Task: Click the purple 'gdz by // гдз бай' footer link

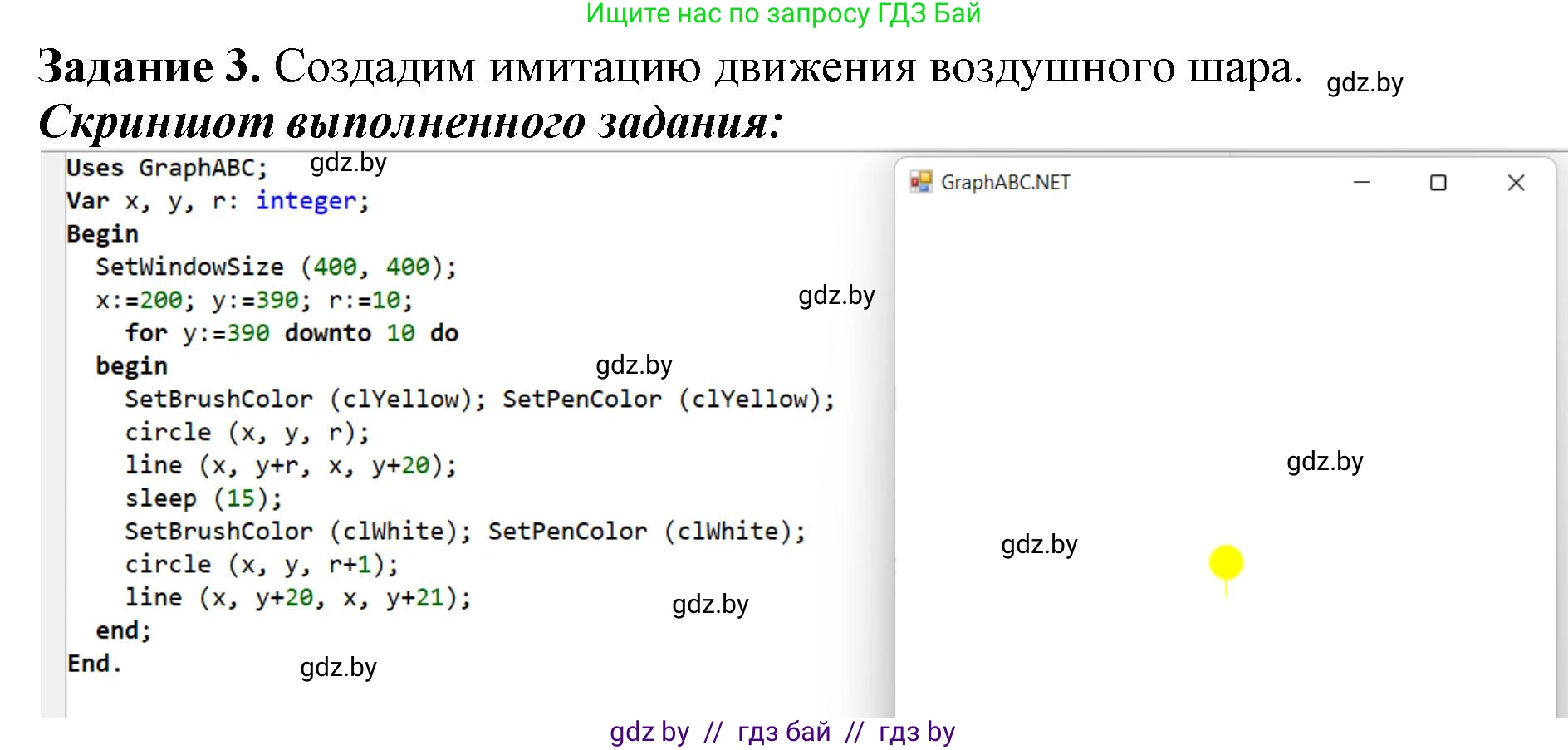Action: coord(782,732)
